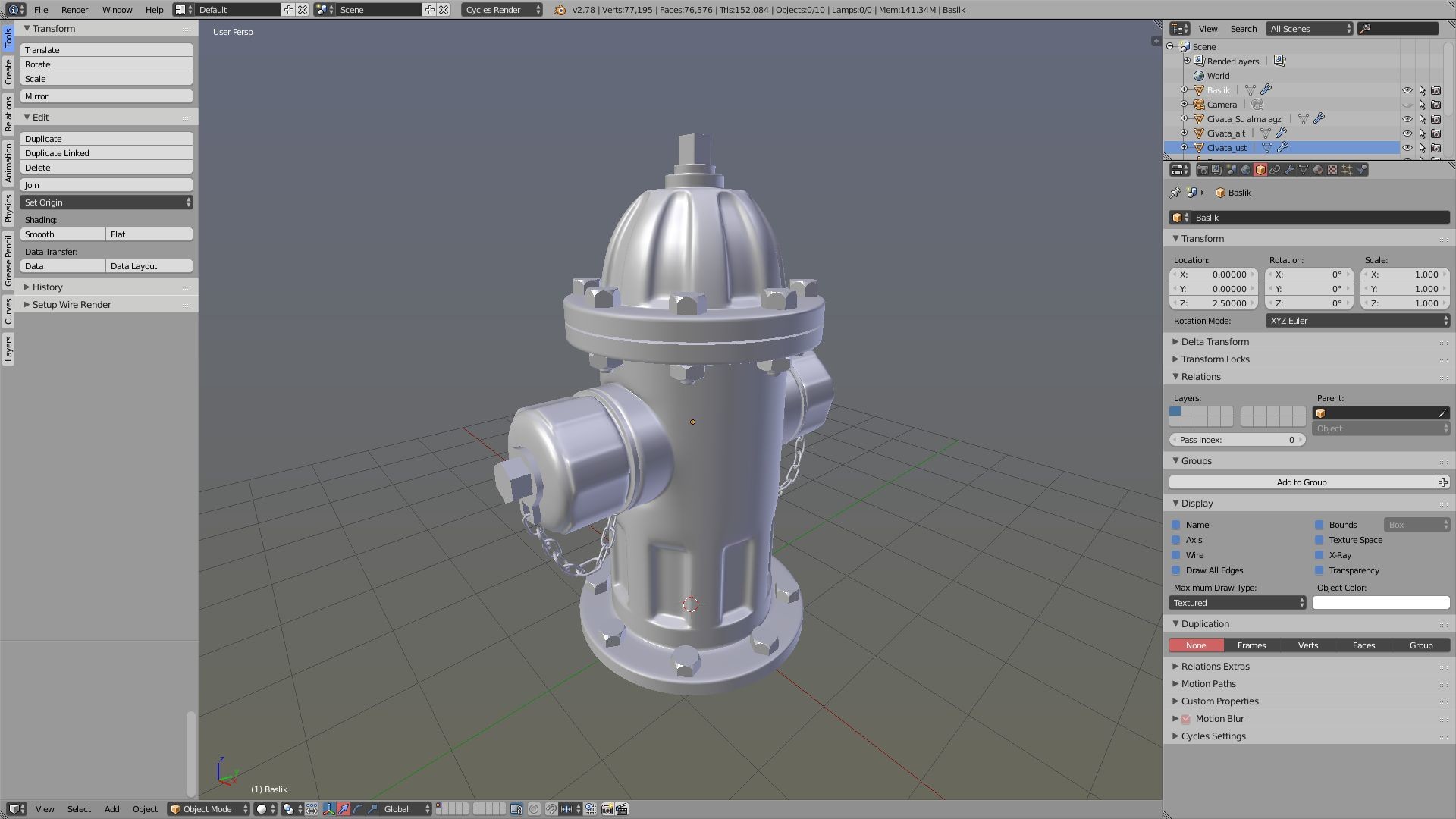The width and height of the screenshot is (1456, 819).
Task: Click the snap magnet icon in 3D header
Action: pos(551,809)
